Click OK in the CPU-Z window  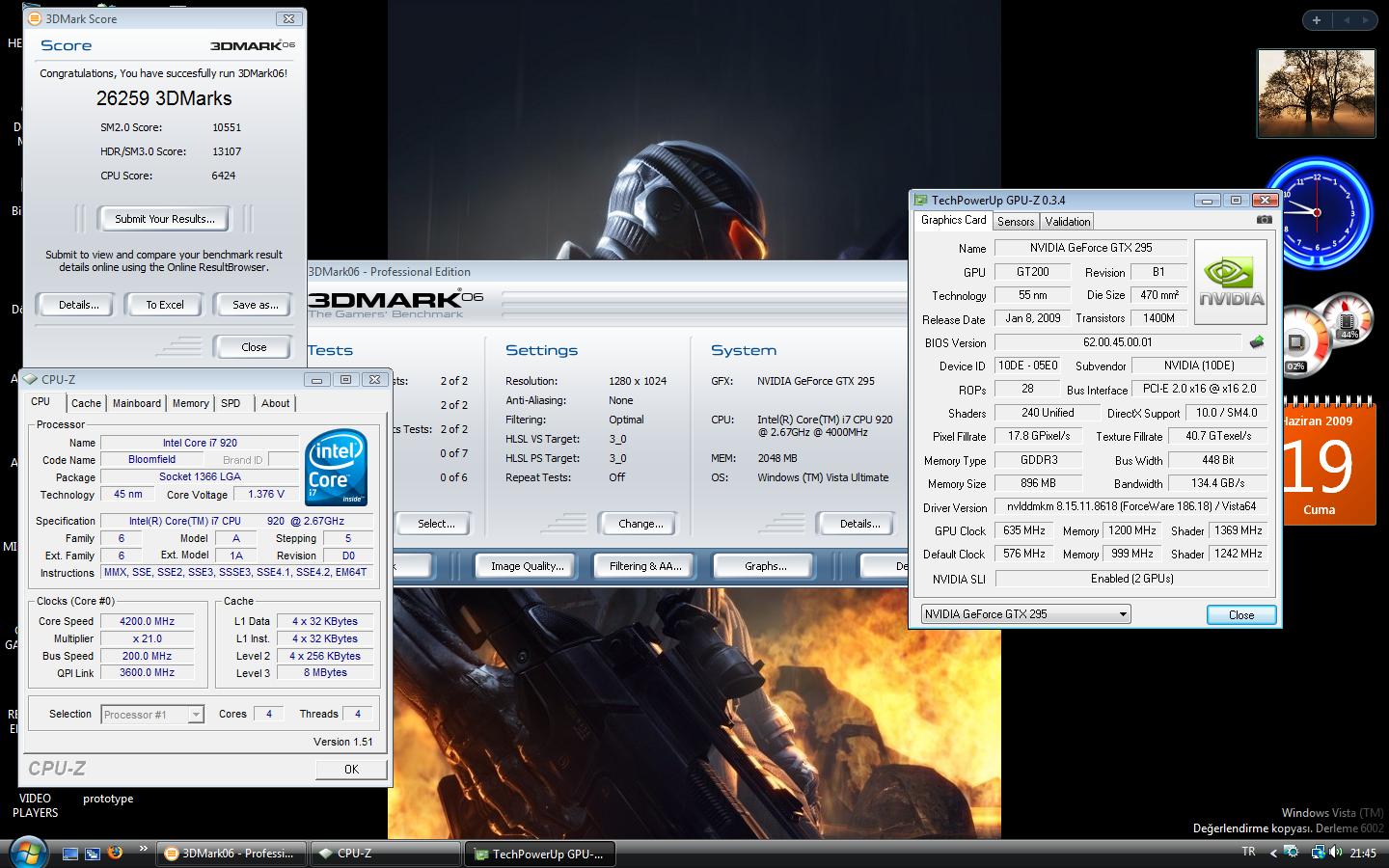[351, 769]
